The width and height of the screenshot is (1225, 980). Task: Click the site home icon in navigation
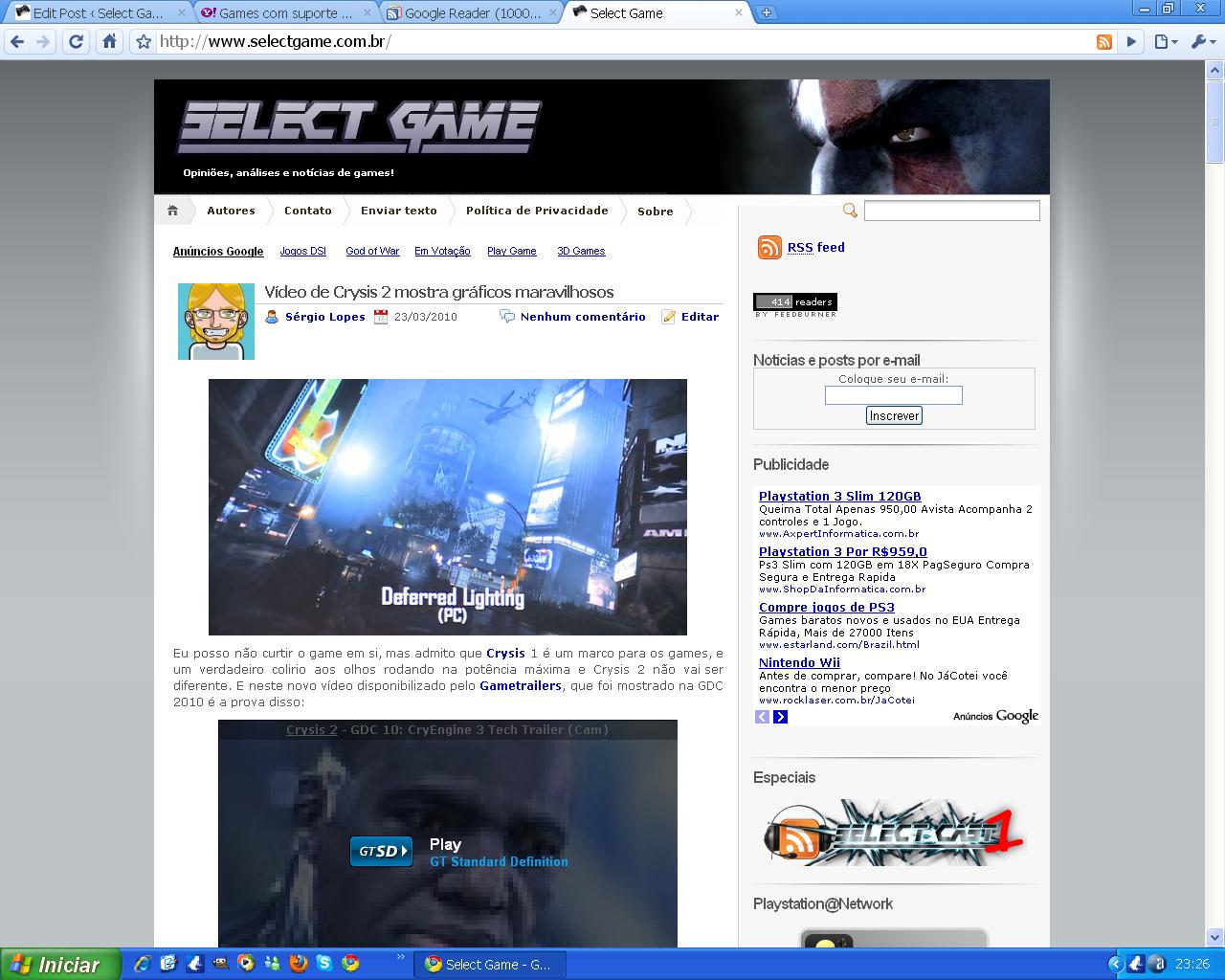pyautogui.click(x=172, y=211)
